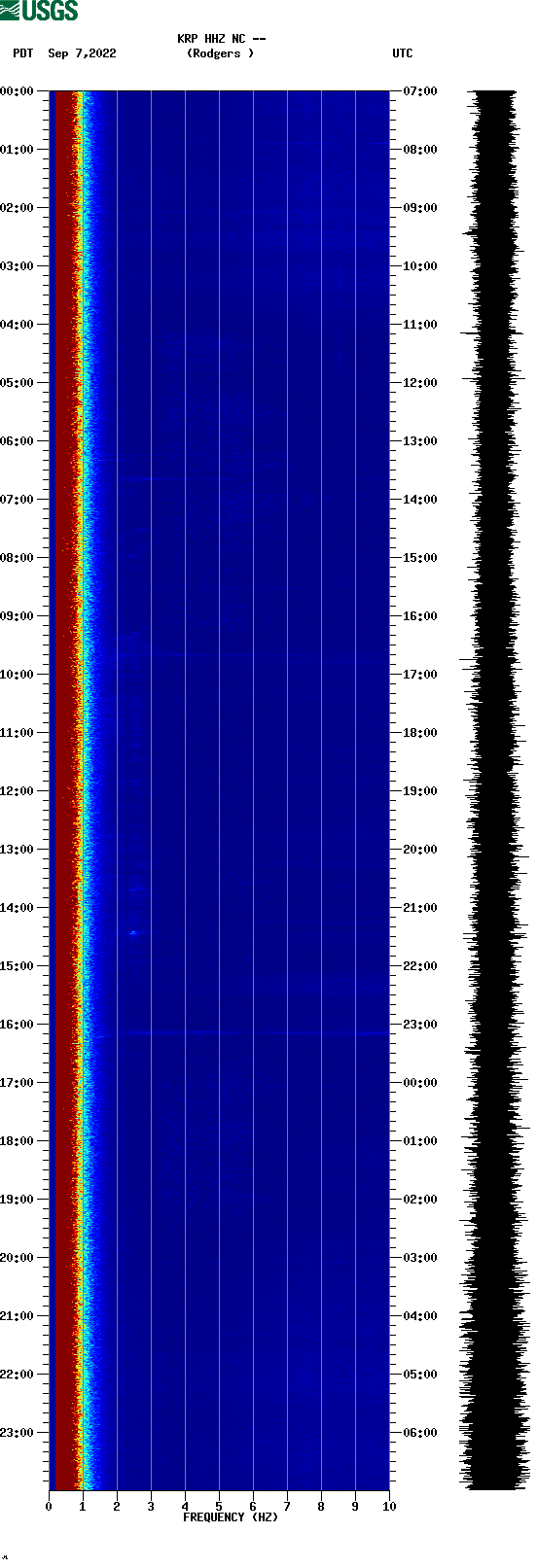
Task: Click the '02:00' UTC time label
Action: 420,1200
